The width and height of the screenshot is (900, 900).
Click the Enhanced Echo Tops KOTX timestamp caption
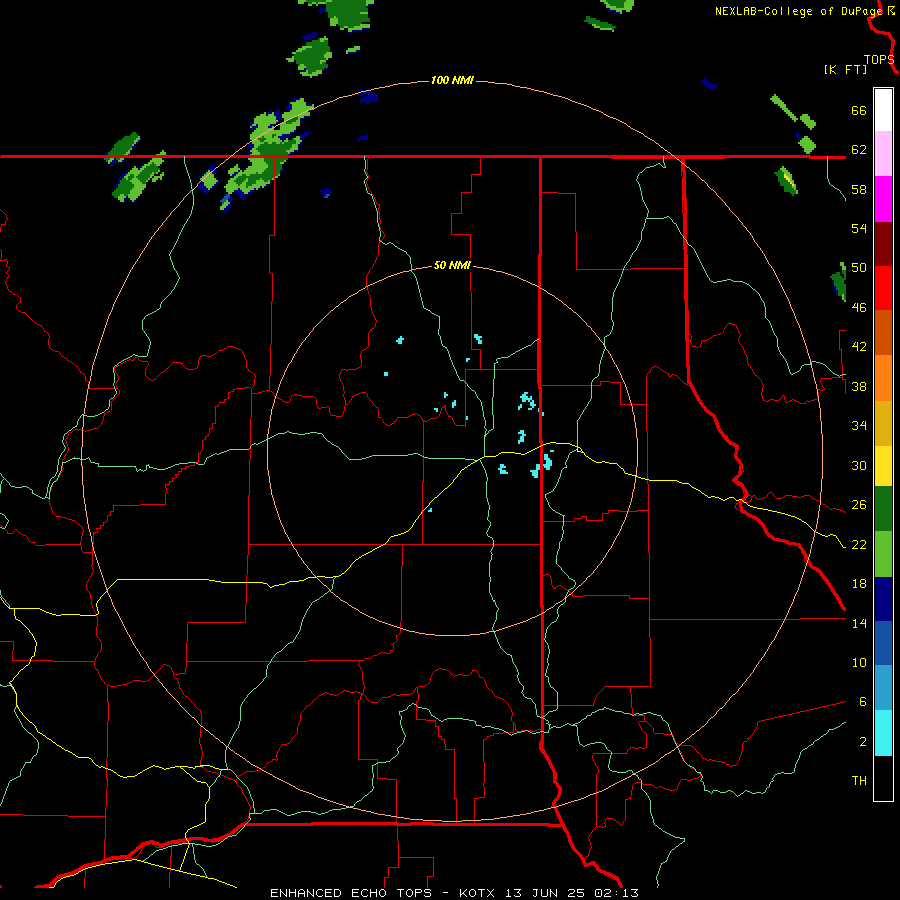point(454,893)
